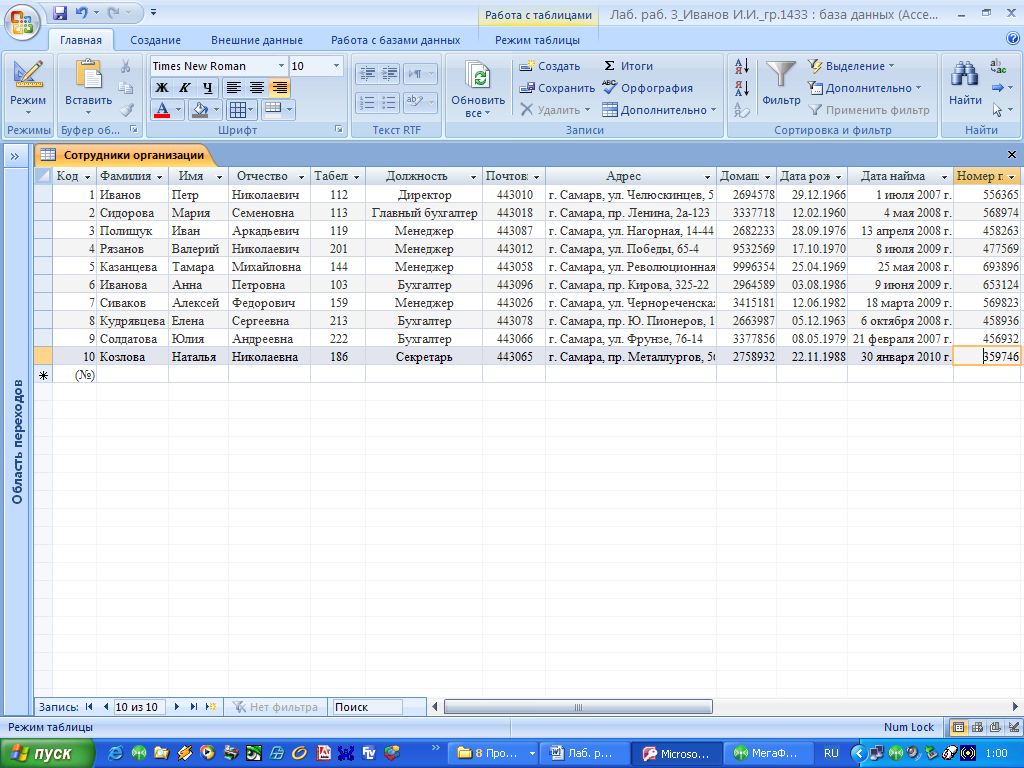
Task: Open the font size dropdown
Action: coord(336,66)
